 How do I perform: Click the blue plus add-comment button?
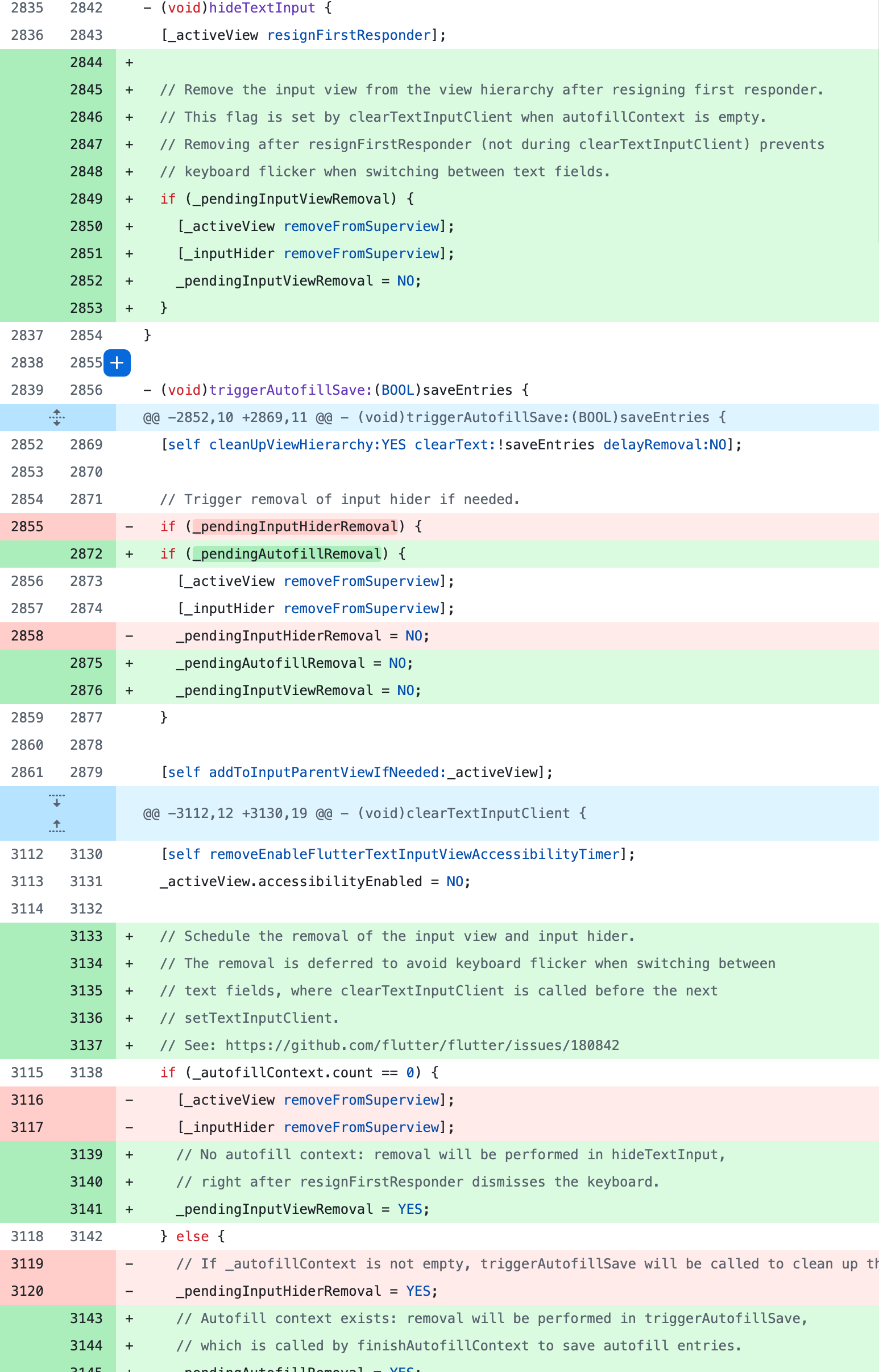pos(117,362)
